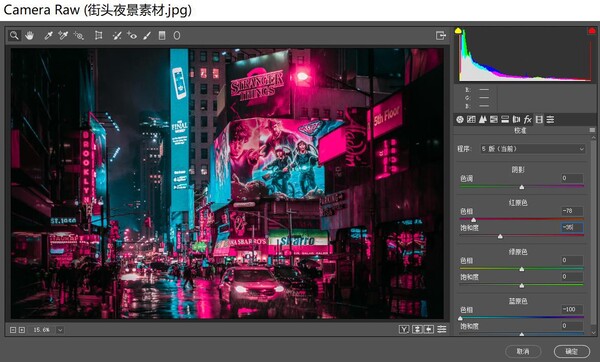Screen dimensions: 600x362
Task: Toggle highlight clipping warning in histogram
Action: click(x=592, y=31)
